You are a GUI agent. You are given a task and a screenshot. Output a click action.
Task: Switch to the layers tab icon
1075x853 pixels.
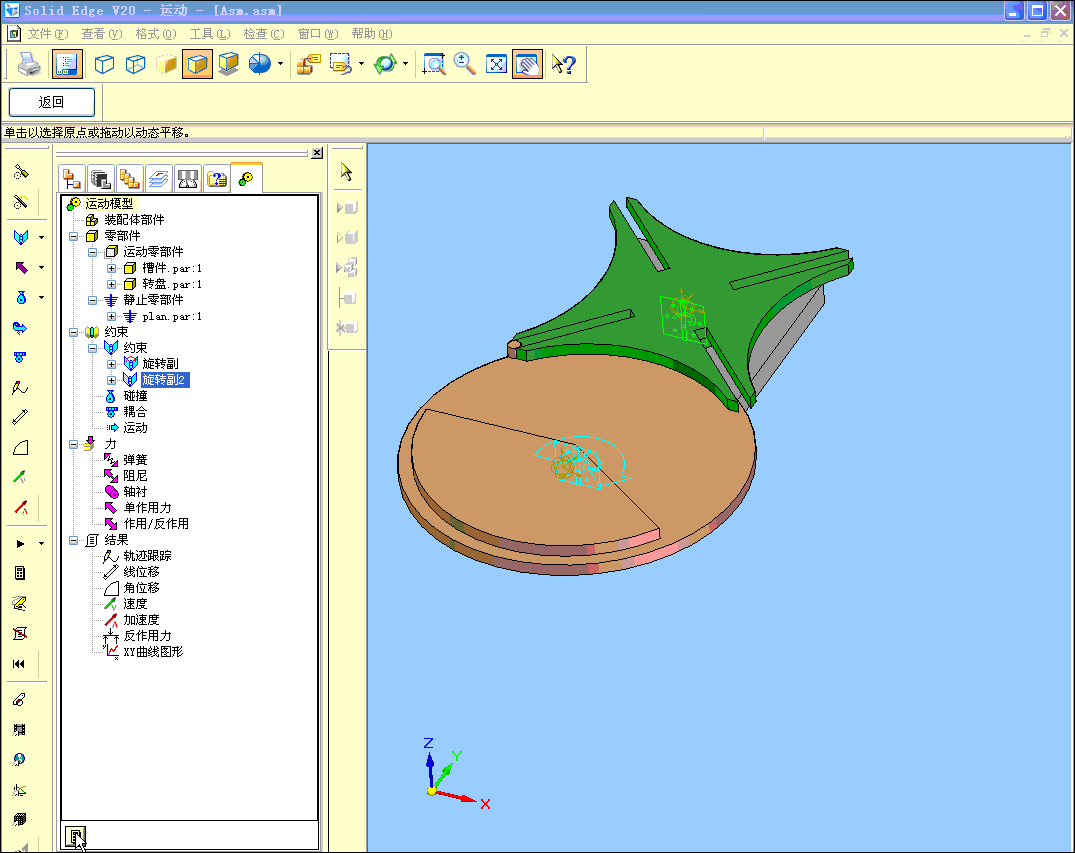tap(158, 179)
